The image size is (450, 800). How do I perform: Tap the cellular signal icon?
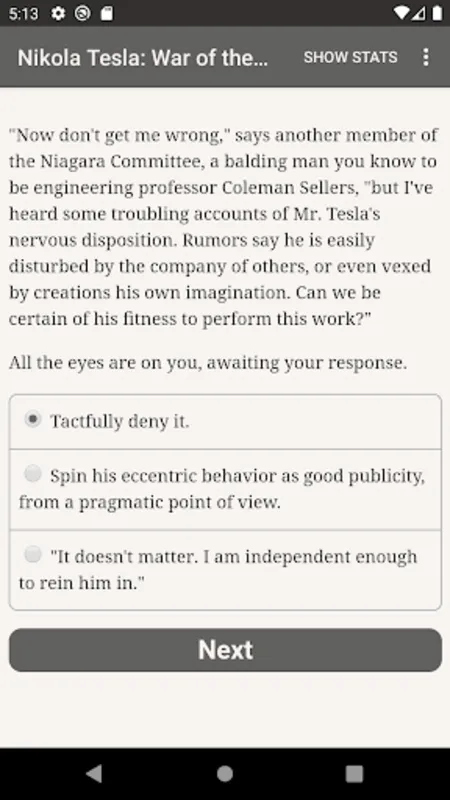pyautogui.click(x=419, y=13)
